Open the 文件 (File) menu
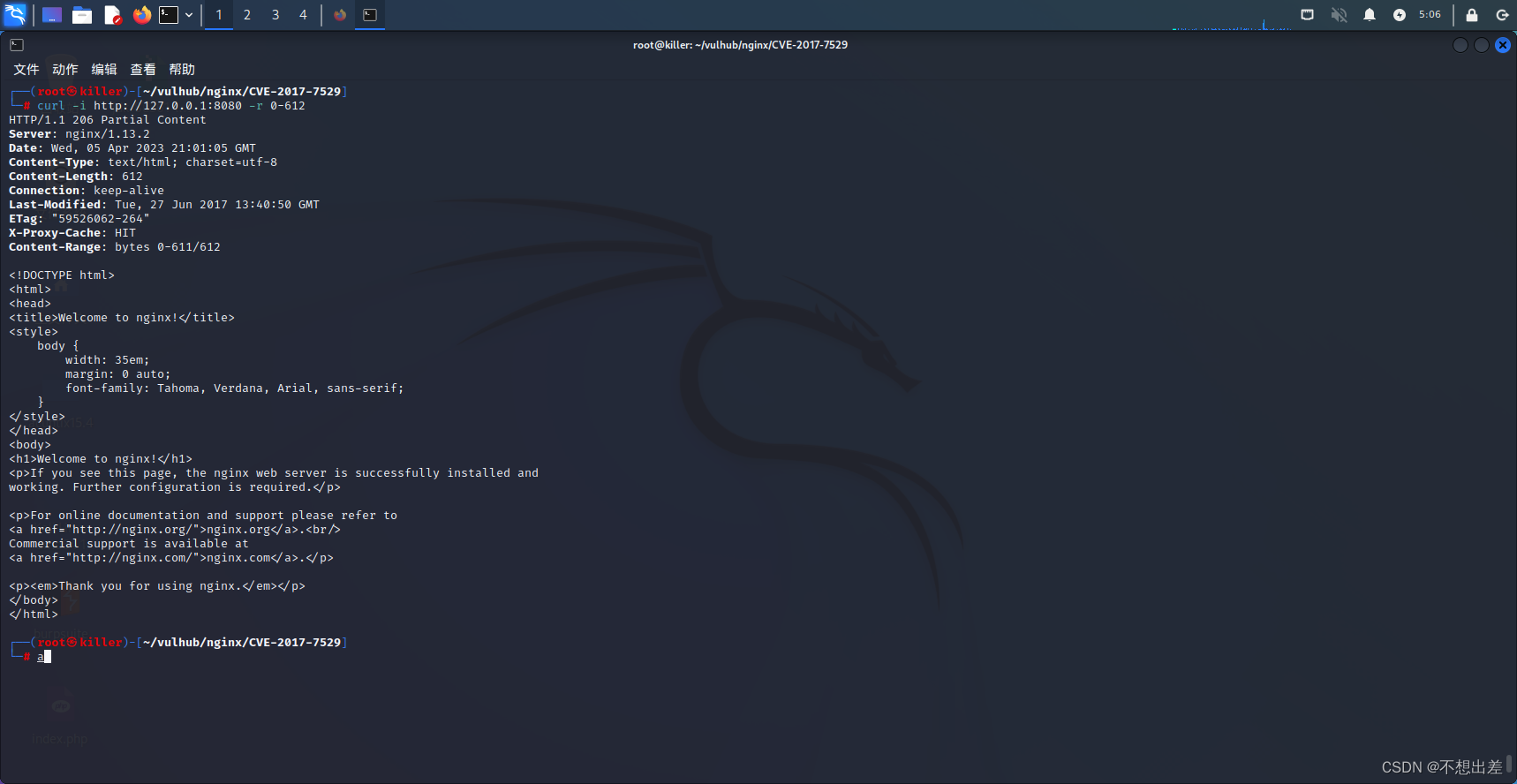 (26, 70)
